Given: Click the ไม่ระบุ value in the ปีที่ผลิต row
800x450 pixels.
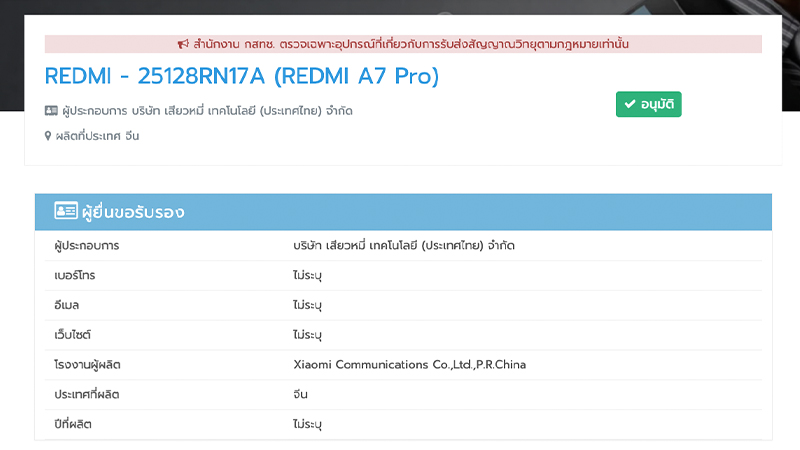Looking at the screenshot, I should (307, 424).
